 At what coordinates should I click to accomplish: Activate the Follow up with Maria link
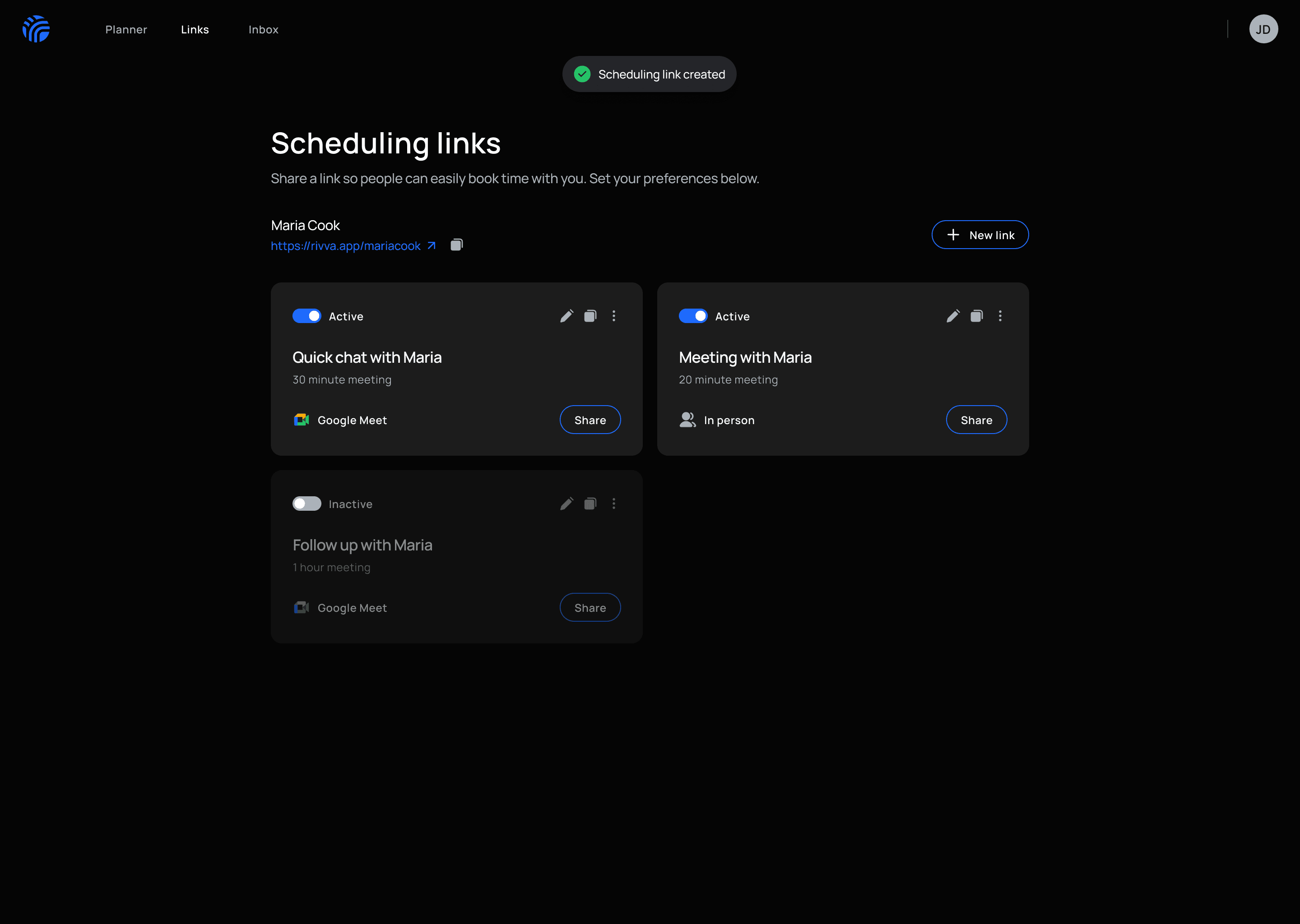tap(307, 504)
